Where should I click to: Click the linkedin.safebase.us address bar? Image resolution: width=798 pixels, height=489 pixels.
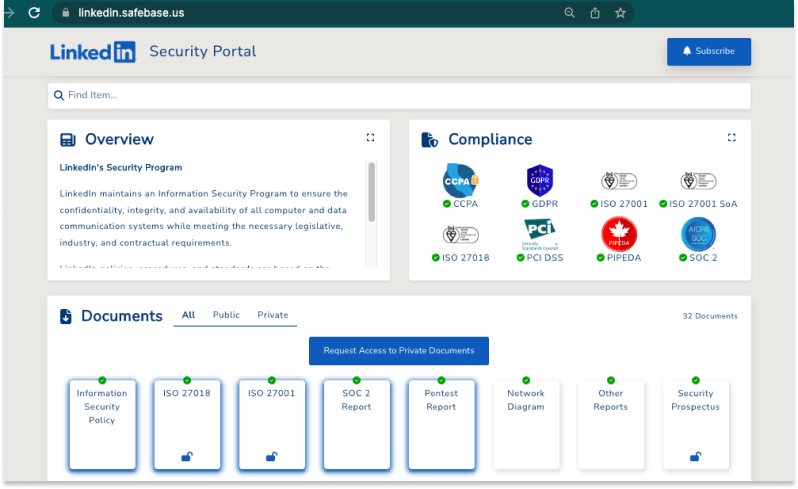coord(343,13)
